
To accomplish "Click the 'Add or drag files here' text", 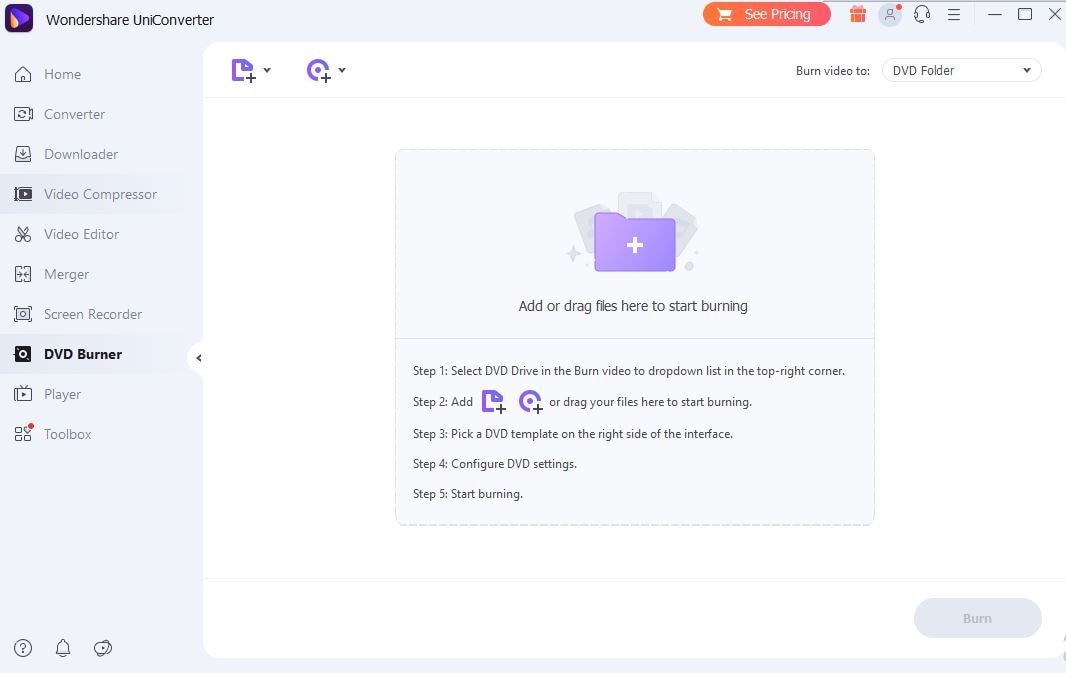I will pyautogui.click(x=633, y=306).
